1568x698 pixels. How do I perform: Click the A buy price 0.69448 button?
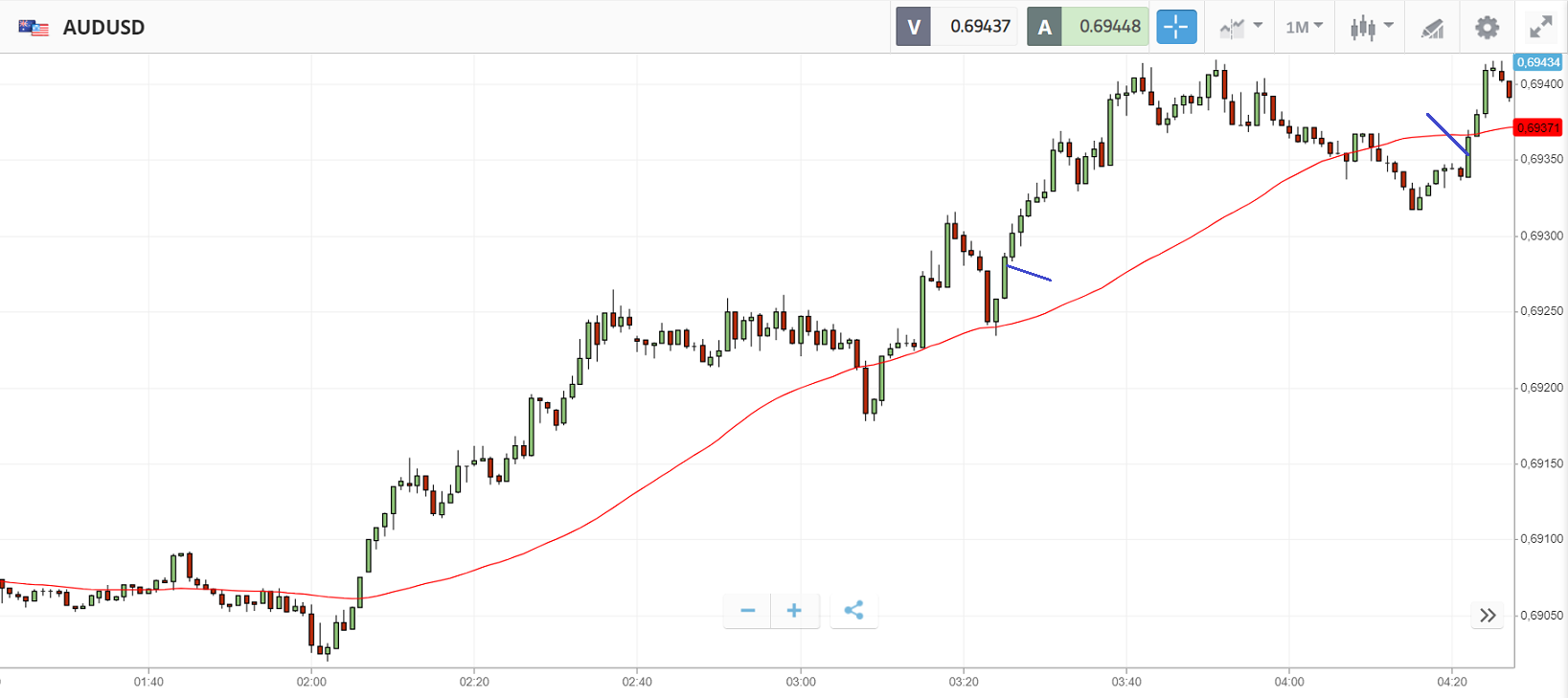tap(1087, 27)
